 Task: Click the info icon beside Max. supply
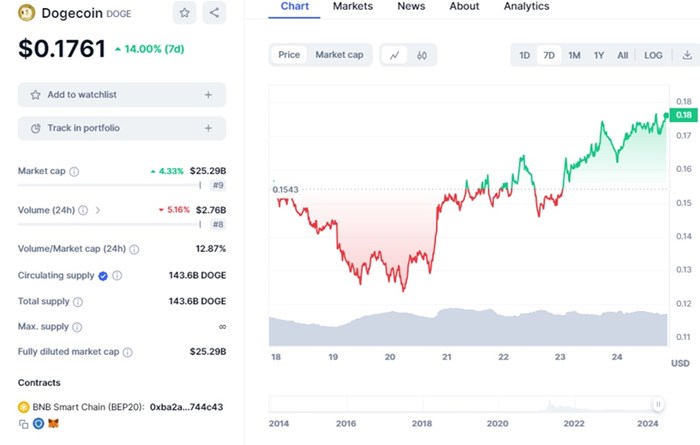pyautogui.click(x=78, y=327)
